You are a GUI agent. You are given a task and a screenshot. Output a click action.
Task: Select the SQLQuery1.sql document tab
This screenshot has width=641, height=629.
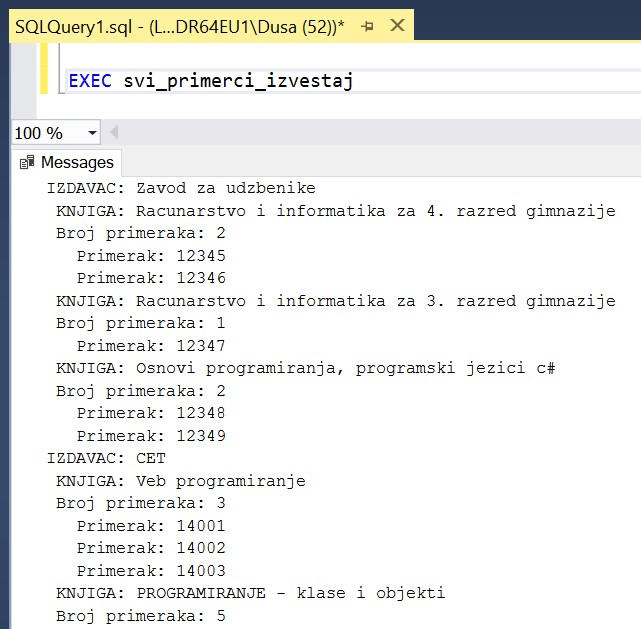(x=180, y=27)
